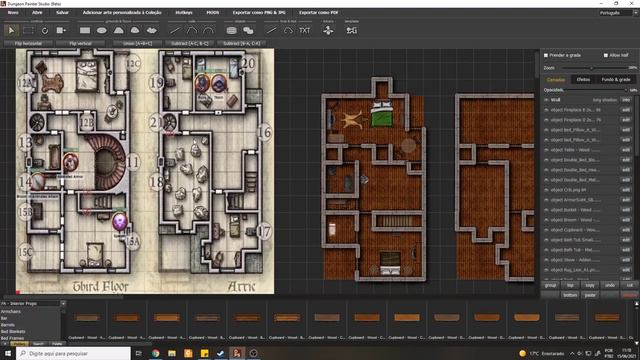640x360 pixels.
Task: Click Exportar como PNG & JPG
Action: click(x=259, y=13)
